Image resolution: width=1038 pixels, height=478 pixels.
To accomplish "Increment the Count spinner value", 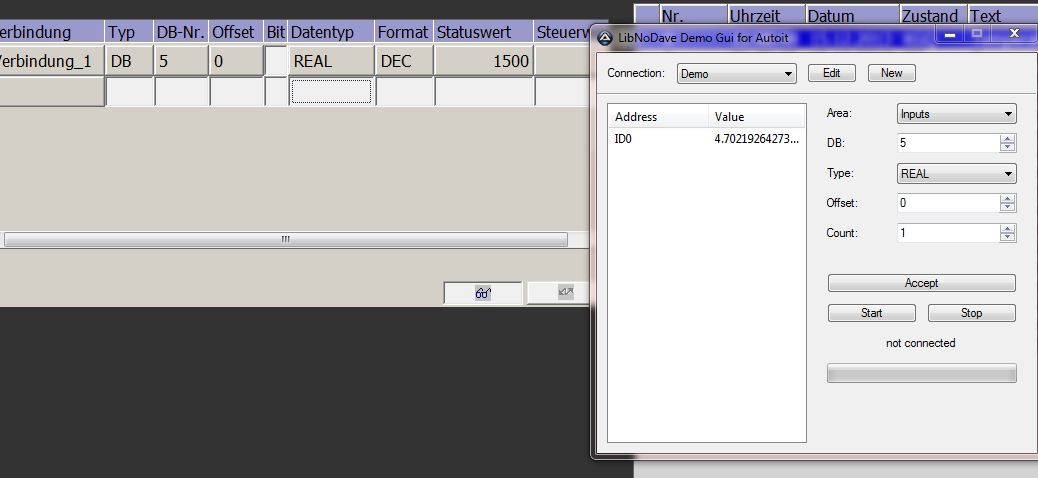I will 1008,229.
